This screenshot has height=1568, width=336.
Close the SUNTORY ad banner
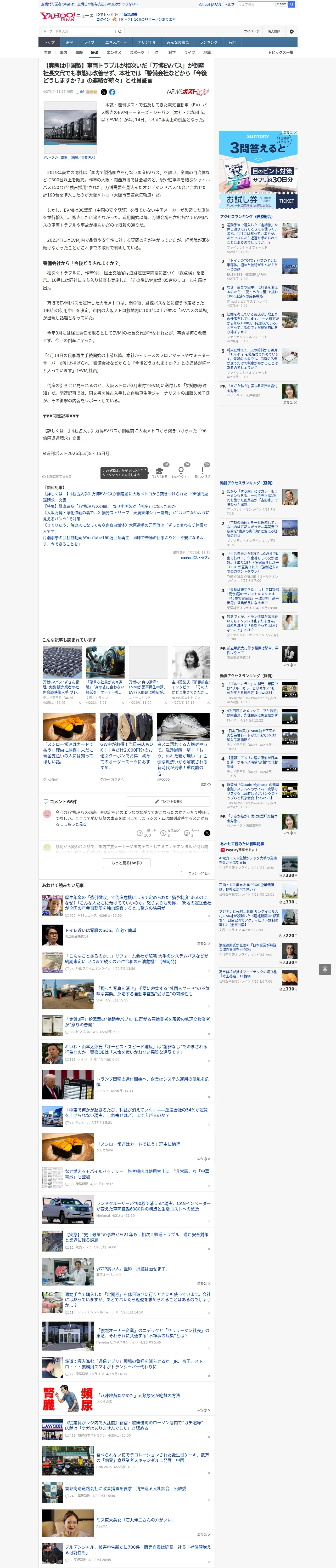(x=295, y=133)
